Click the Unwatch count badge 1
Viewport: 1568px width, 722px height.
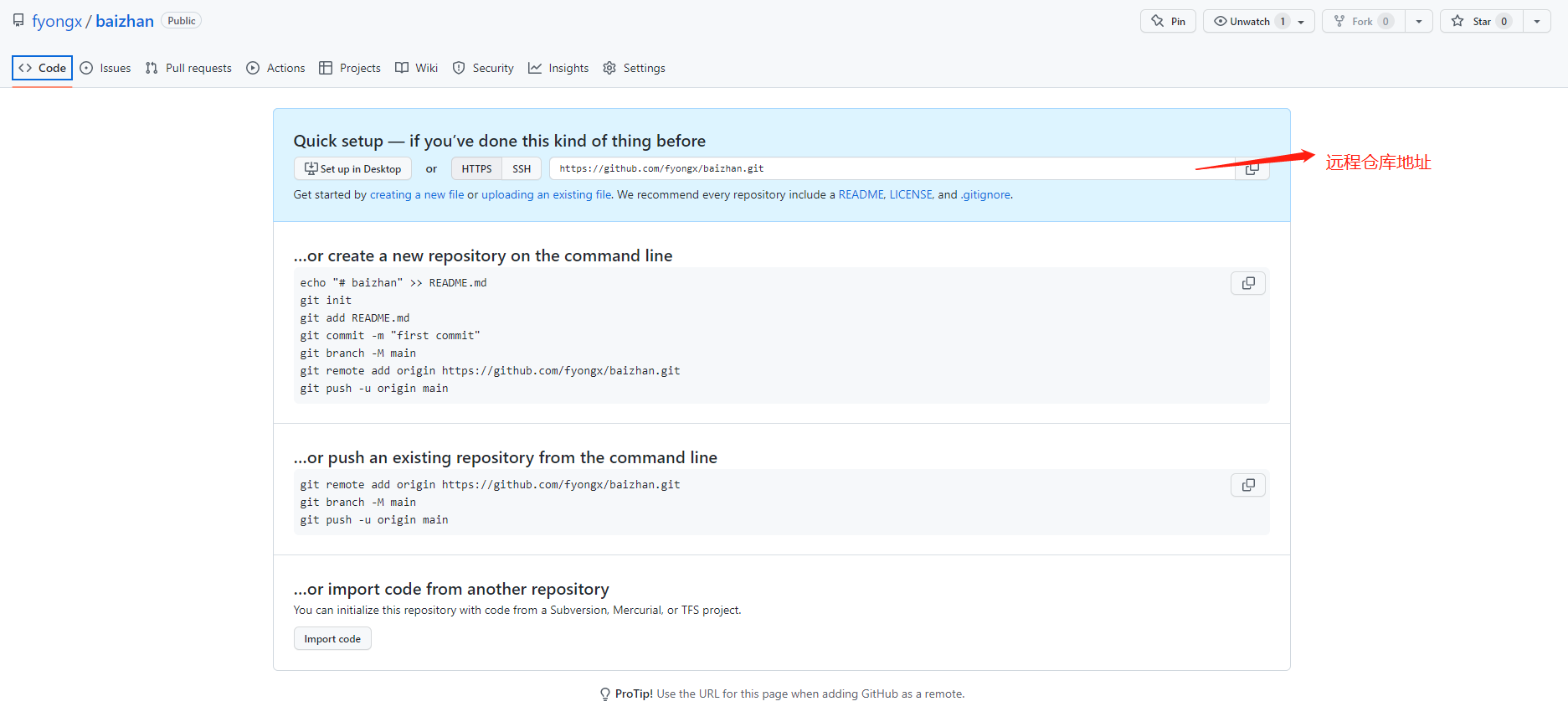[1283, 21]
